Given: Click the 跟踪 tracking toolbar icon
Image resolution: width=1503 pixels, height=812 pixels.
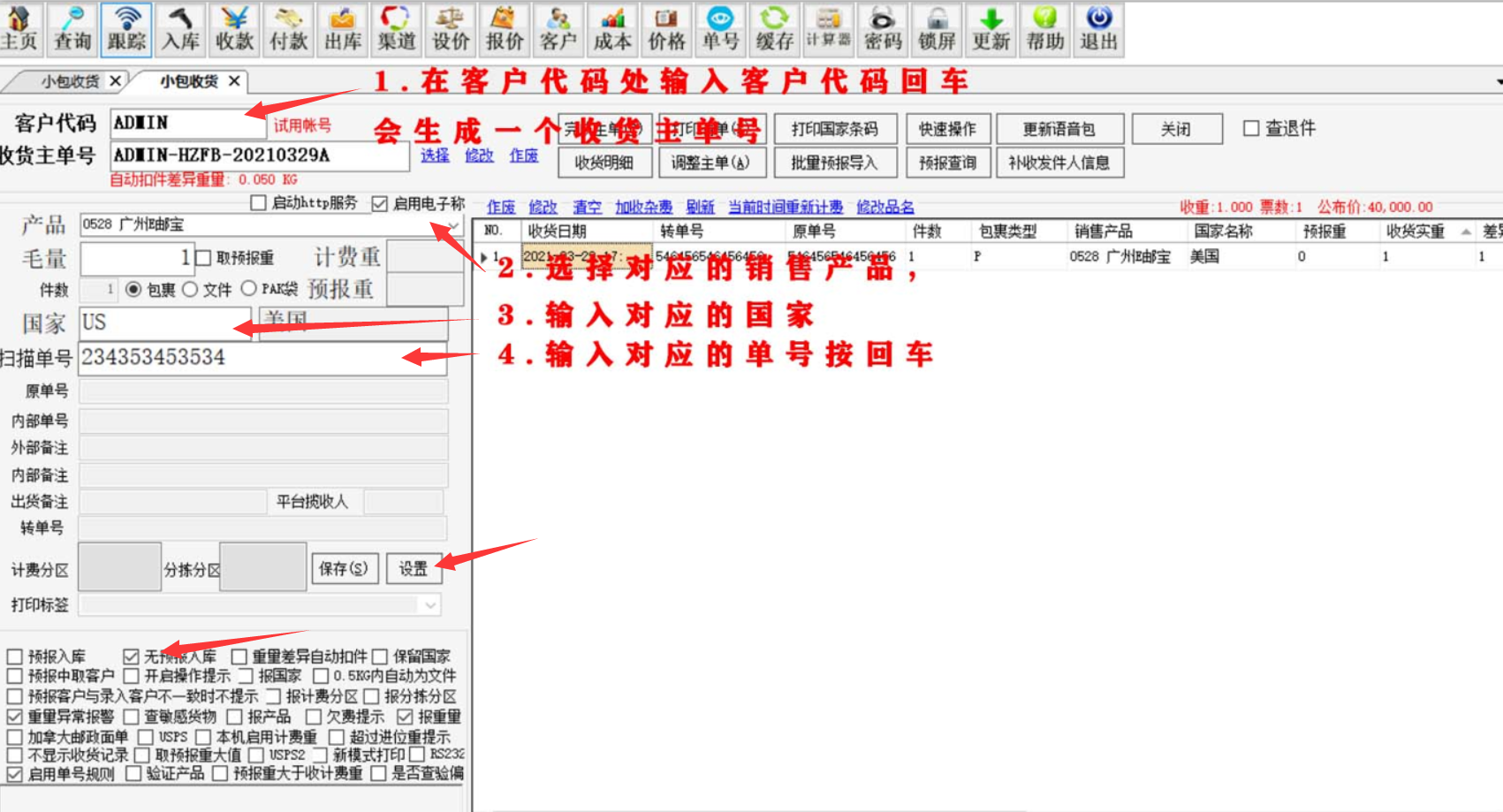Looking at the screenshot, I should pyautogui.click(x=126, y=29).
